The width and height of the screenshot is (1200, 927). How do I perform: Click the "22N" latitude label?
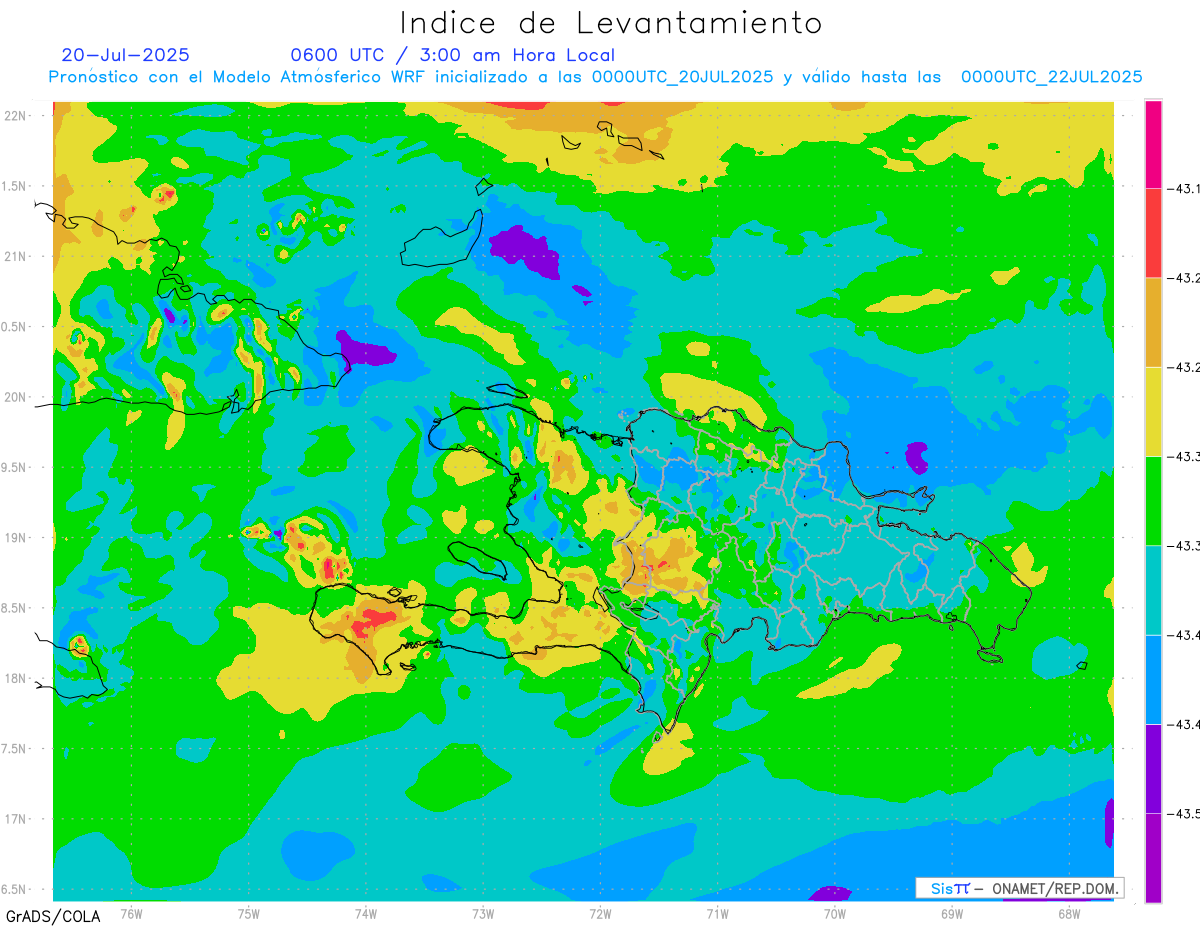point(15,115)
